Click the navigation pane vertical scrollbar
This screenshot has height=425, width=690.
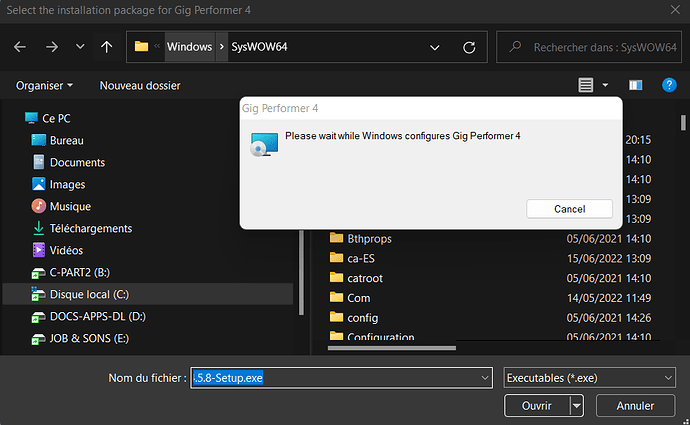(301, 272)
